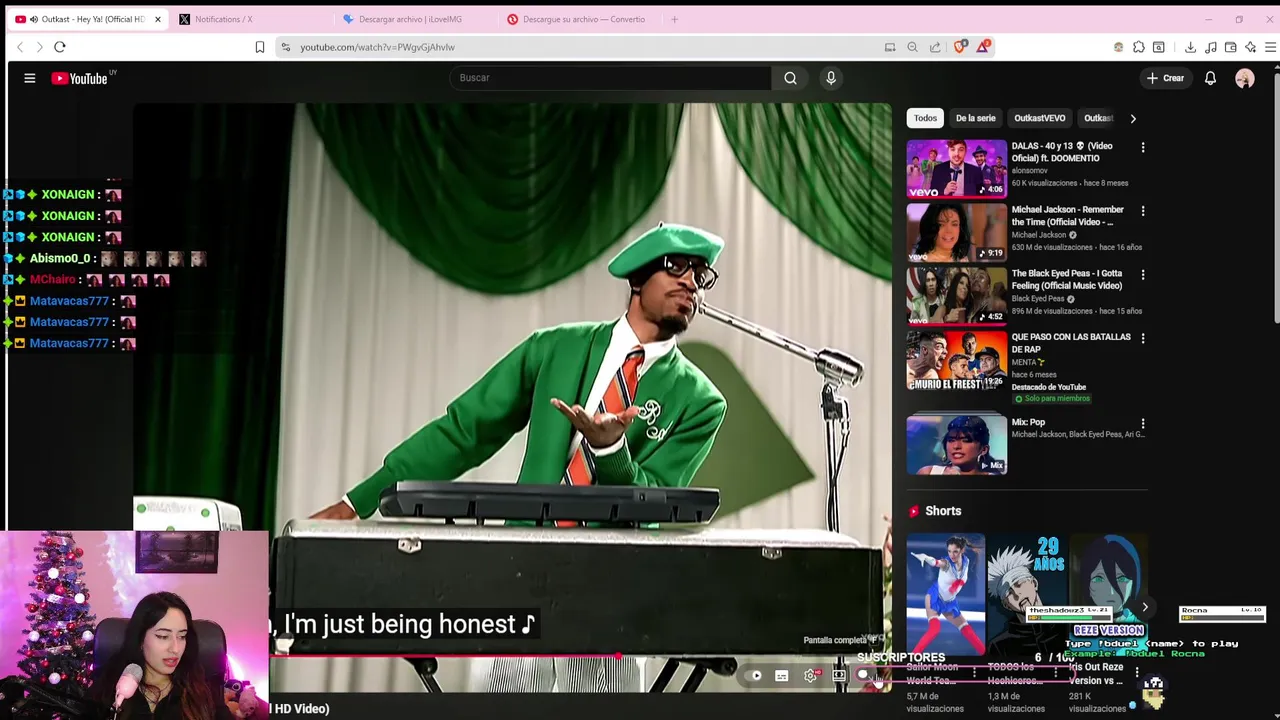
Task: Open the Mix: Pop playlist thumbnail
Action: pos(956,445)
